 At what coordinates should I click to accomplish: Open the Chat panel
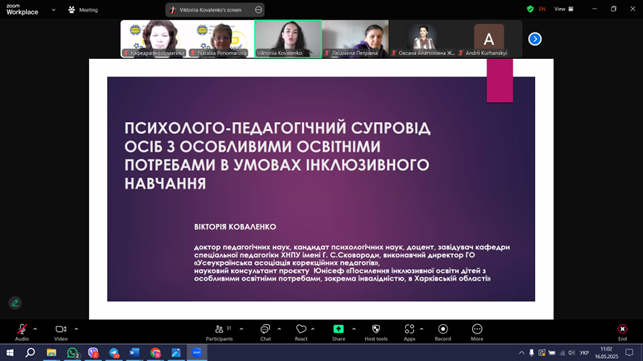[x=265, y=332]
